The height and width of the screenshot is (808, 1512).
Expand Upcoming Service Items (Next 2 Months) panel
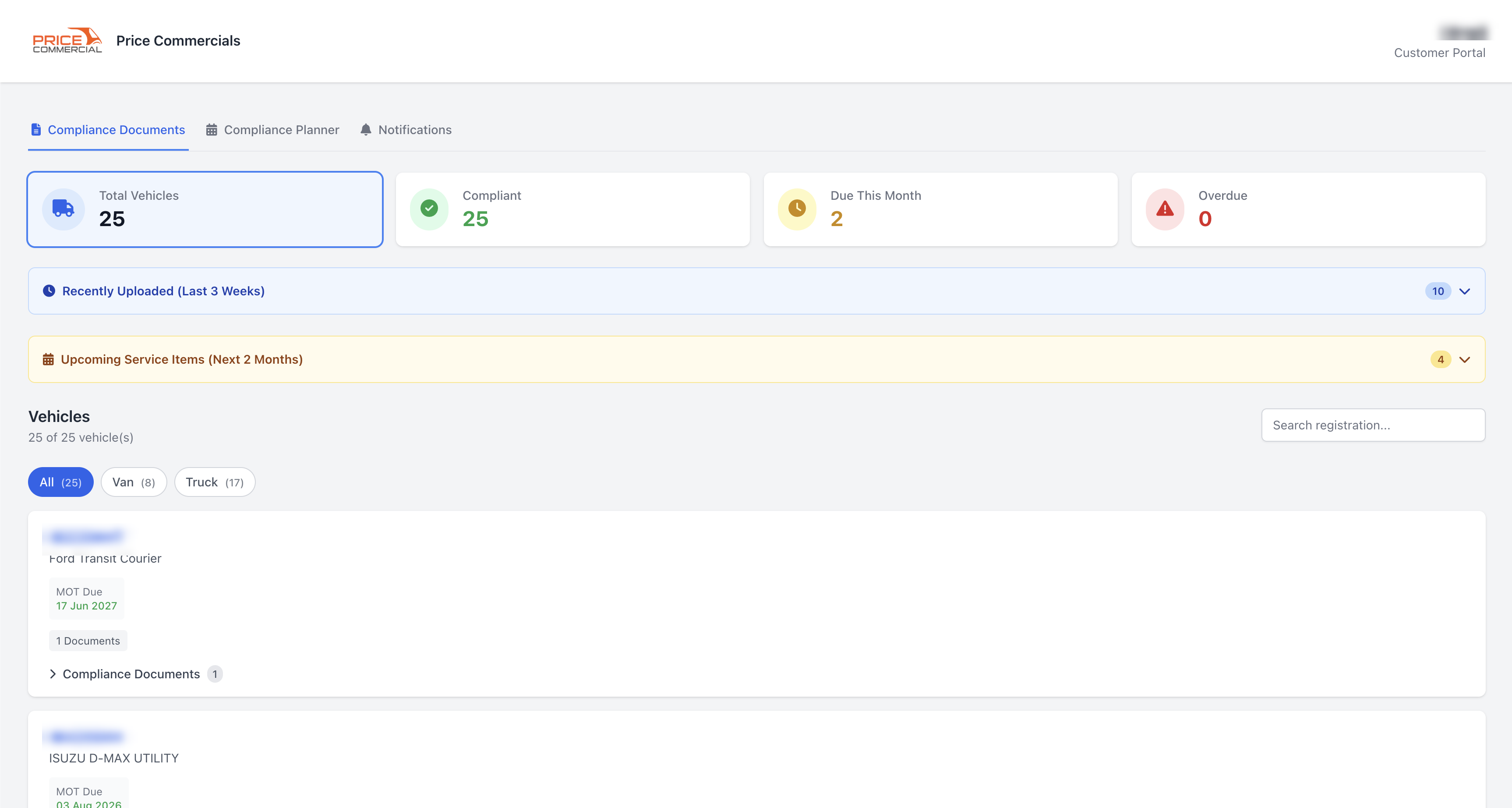[x=756, y=359]
